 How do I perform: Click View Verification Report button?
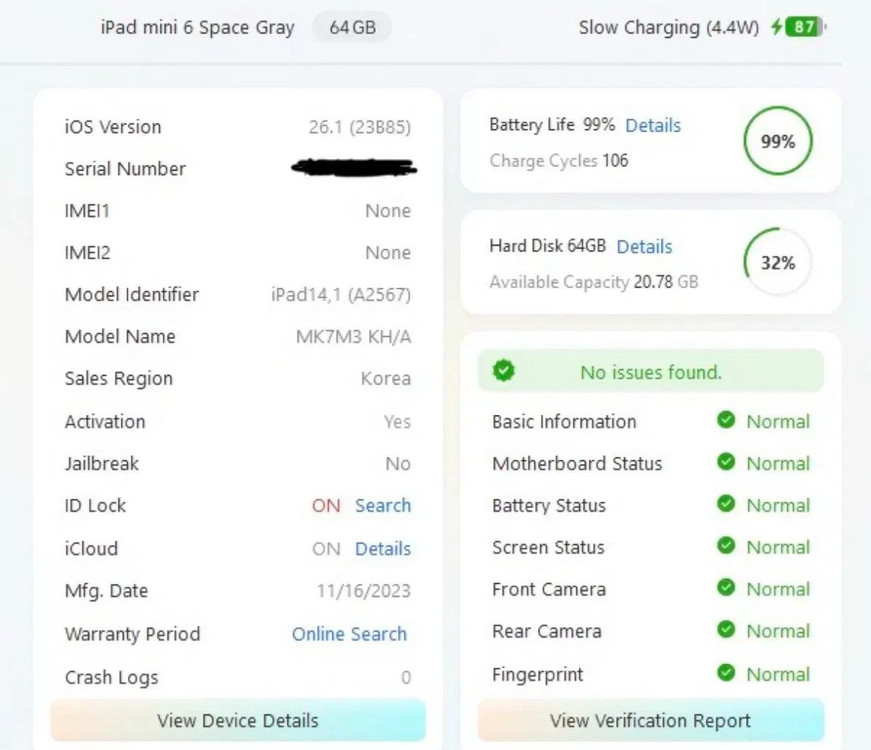[x=650, y=720]
